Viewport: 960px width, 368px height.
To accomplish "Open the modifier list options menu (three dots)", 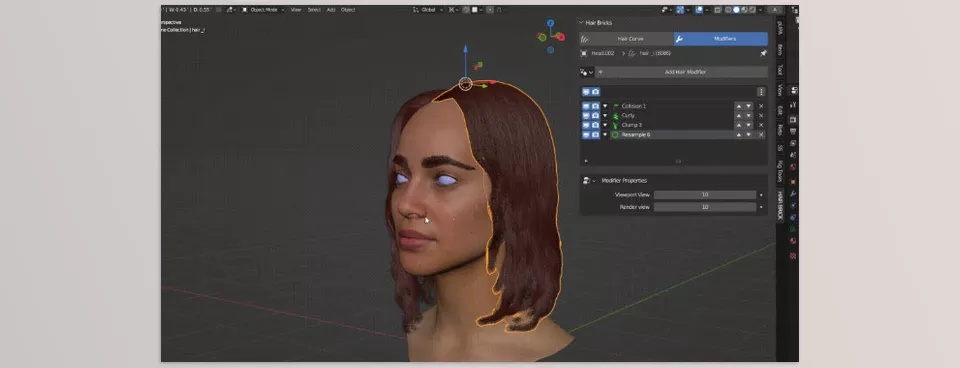I will [761, 92].
